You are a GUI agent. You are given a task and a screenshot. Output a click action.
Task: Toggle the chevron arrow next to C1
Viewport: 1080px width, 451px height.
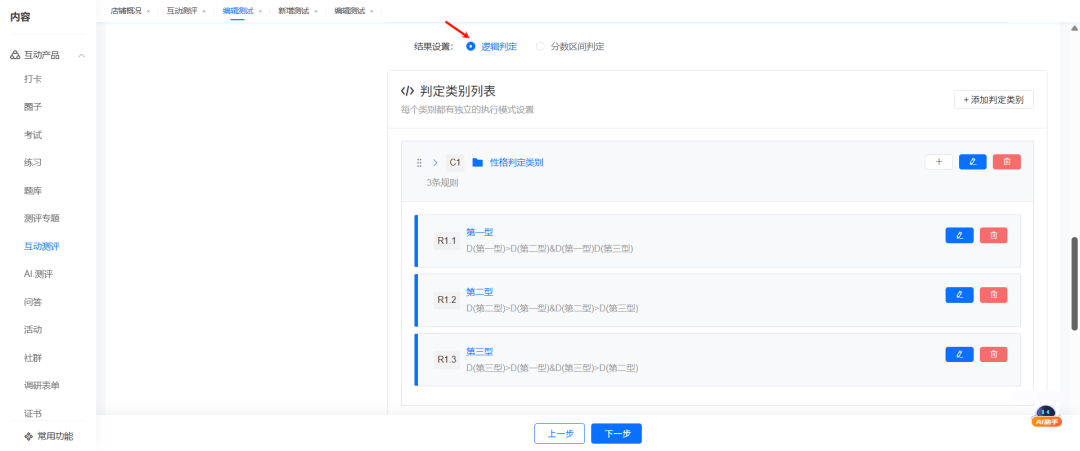pos(436,162)
